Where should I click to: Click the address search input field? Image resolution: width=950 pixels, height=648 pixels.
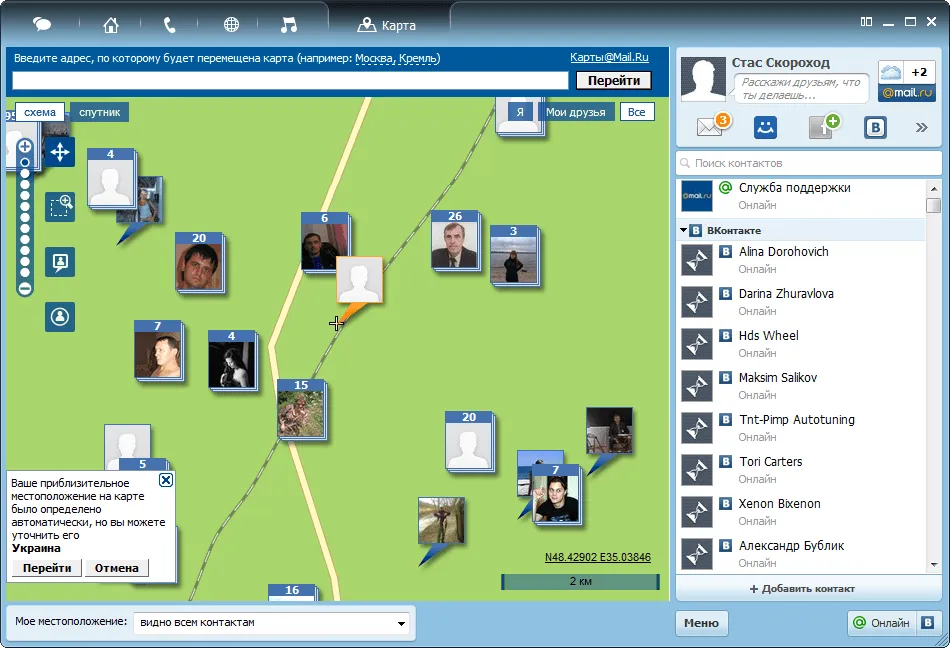[290, 81]
